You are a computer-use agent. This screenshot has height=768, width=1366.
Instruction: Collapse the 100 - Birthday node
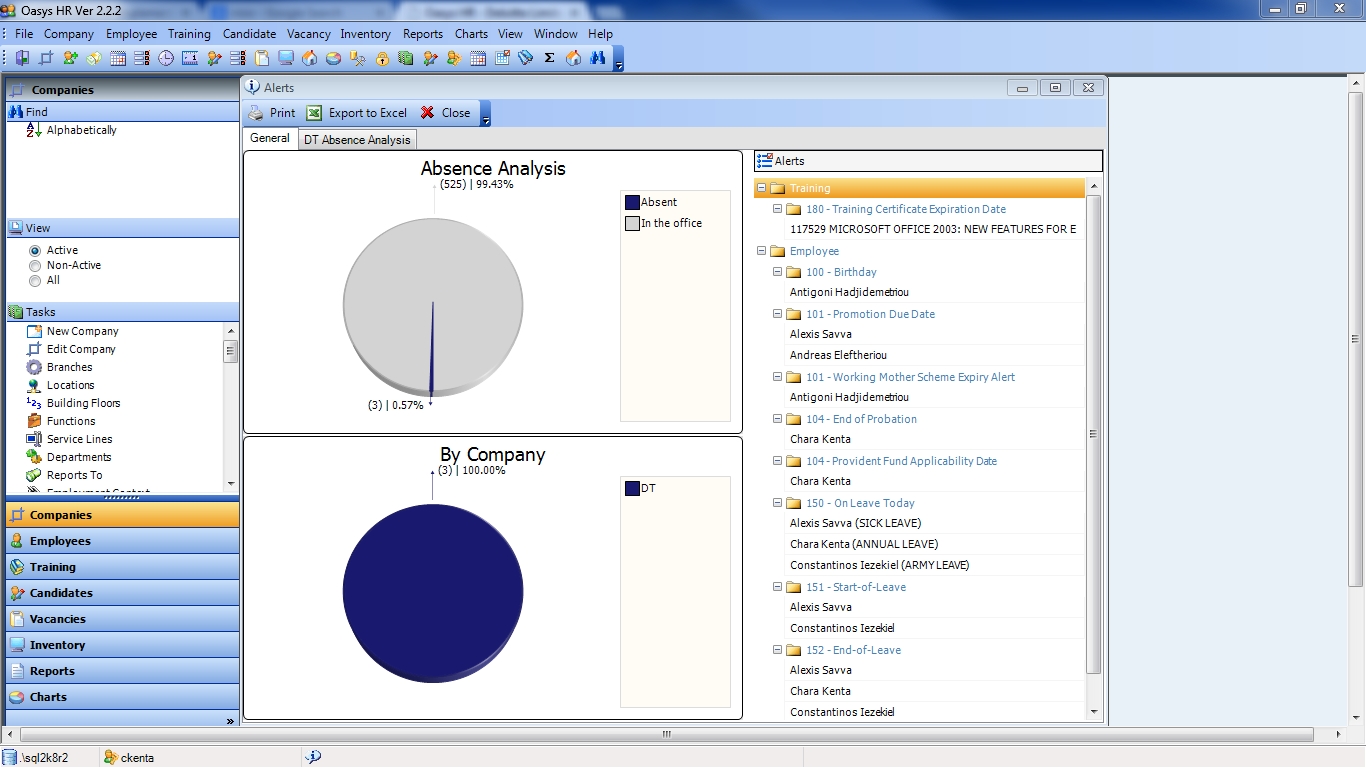point(778,272)
